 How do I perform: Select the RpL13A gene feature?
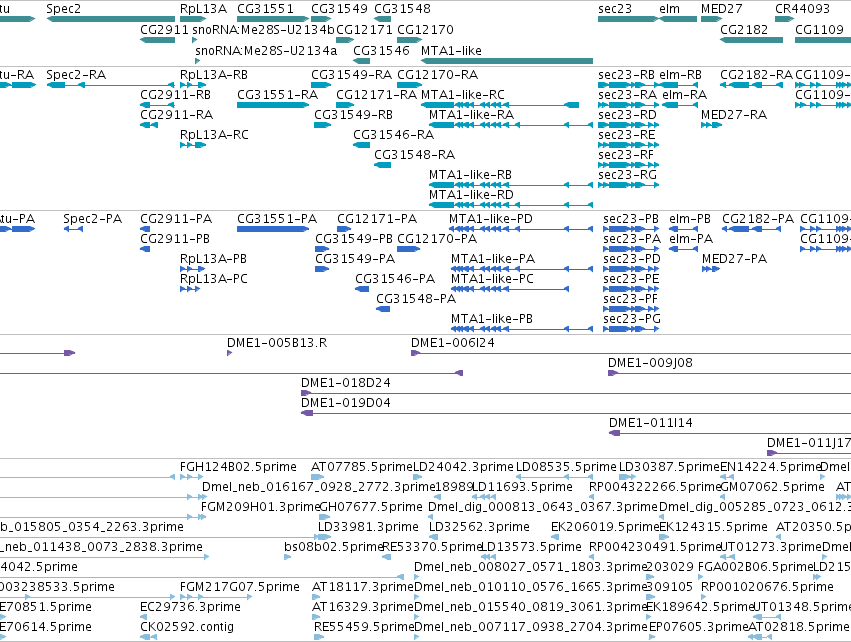coord(193,19)
